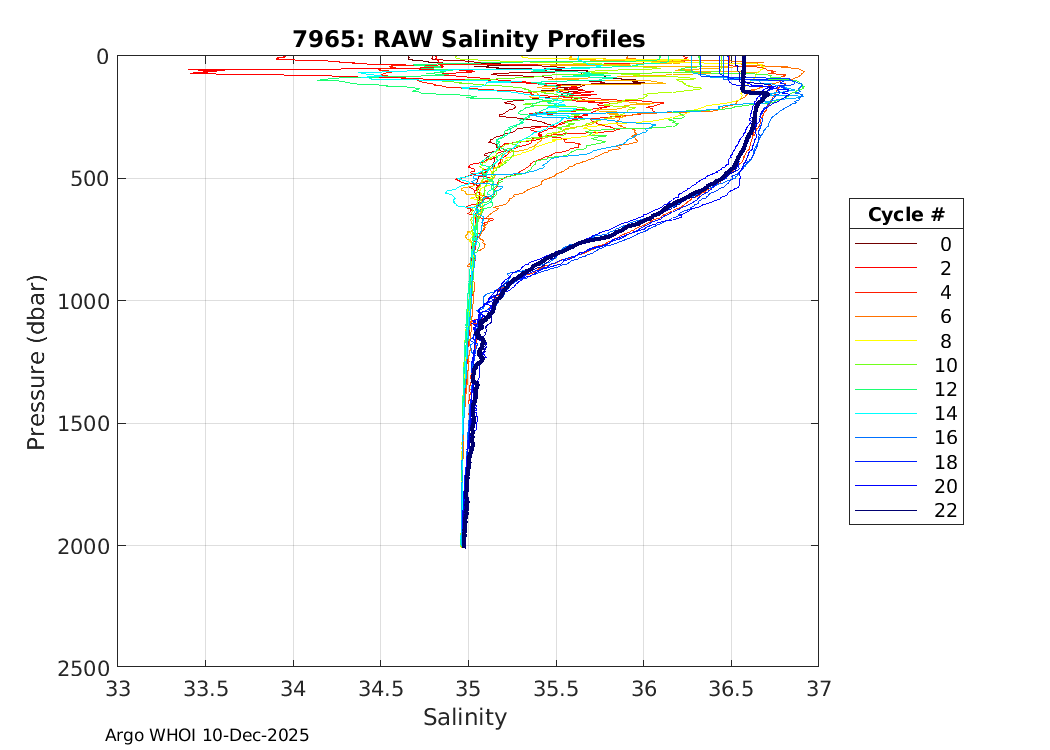The height and width of the screenshot is (750, 1050).
Task: Click the 'Pressure (dbar)' y-axis label
Action: (x=37, y=361)
